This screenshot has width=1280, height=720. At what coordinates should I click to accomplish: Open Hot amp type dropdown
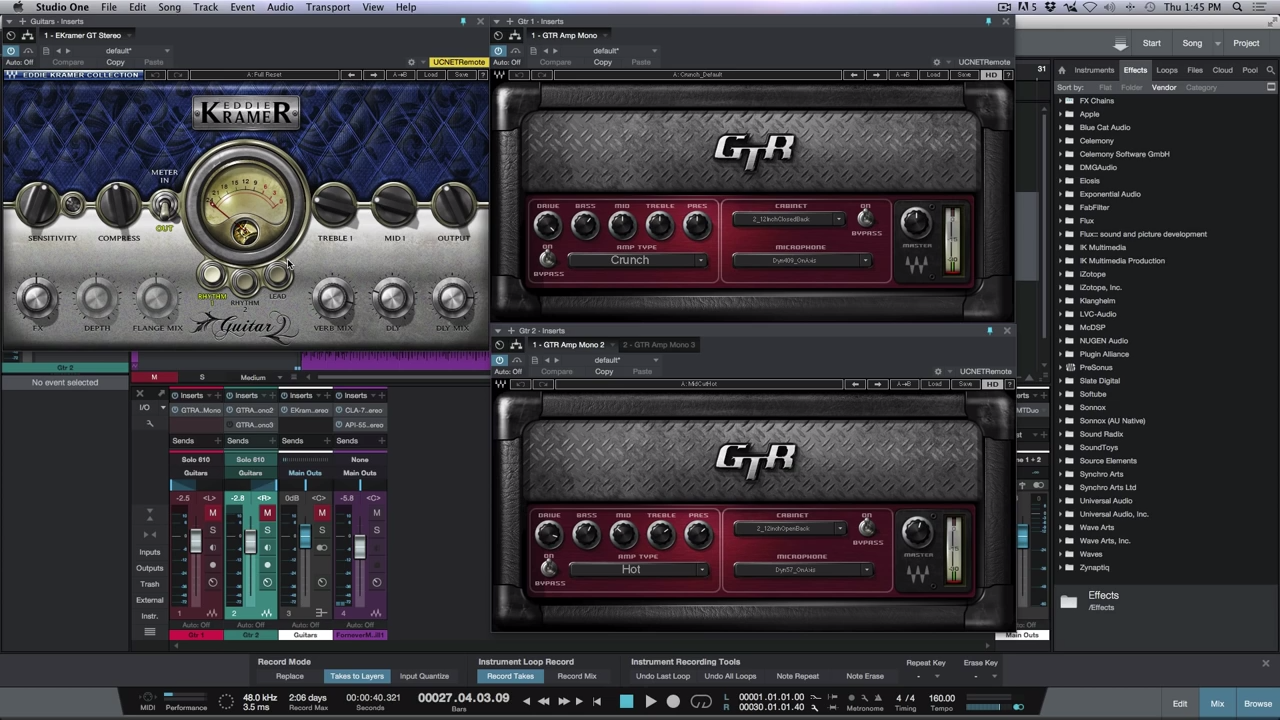coord(638,569)
